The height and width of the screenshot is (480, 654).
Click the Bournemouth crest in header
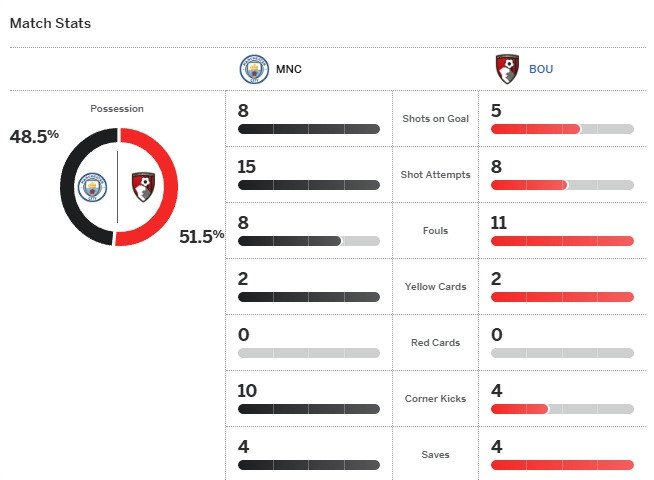coord(507,70)
